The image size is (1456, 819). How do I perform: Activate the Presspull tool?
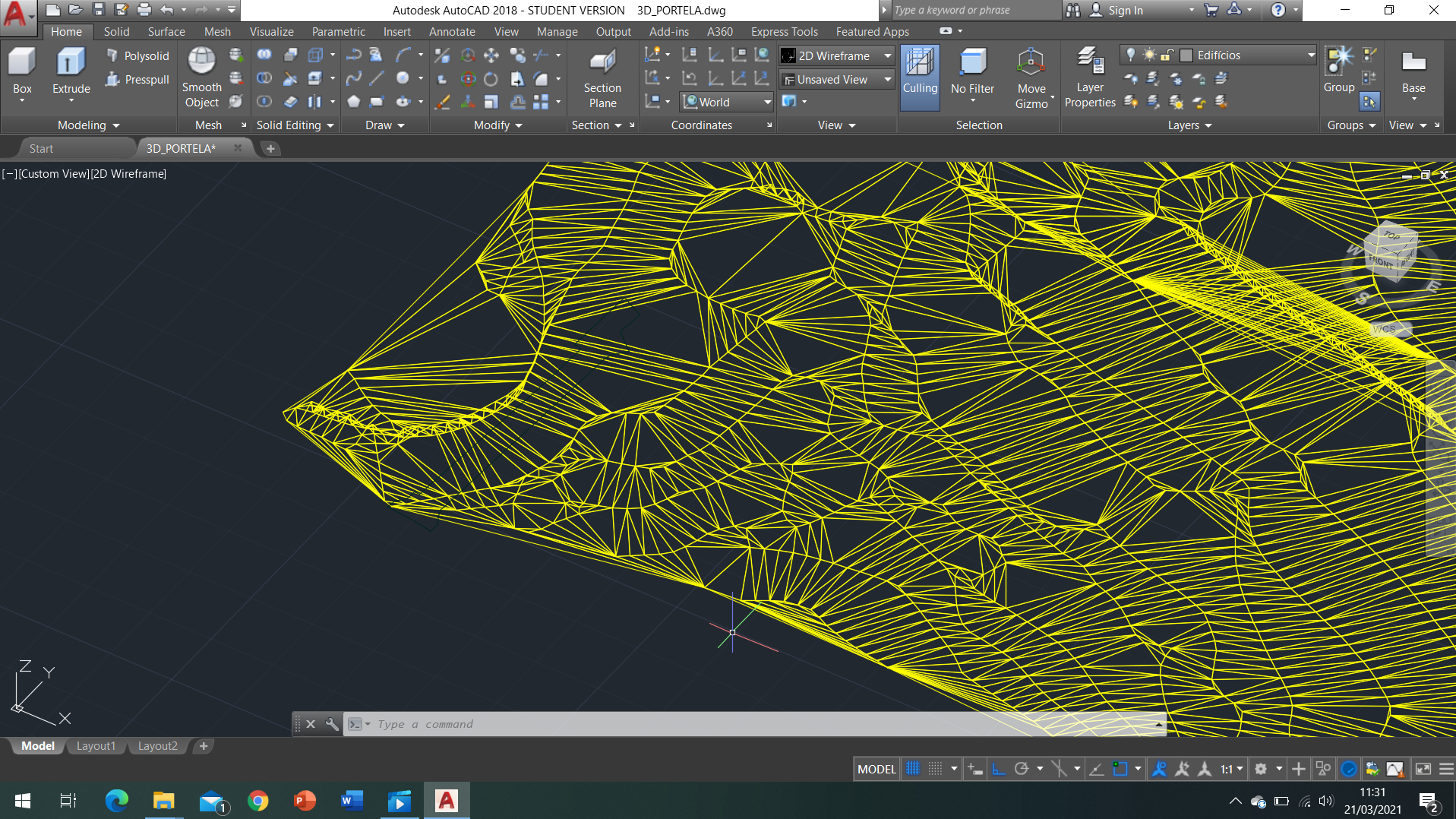[137, 80]
